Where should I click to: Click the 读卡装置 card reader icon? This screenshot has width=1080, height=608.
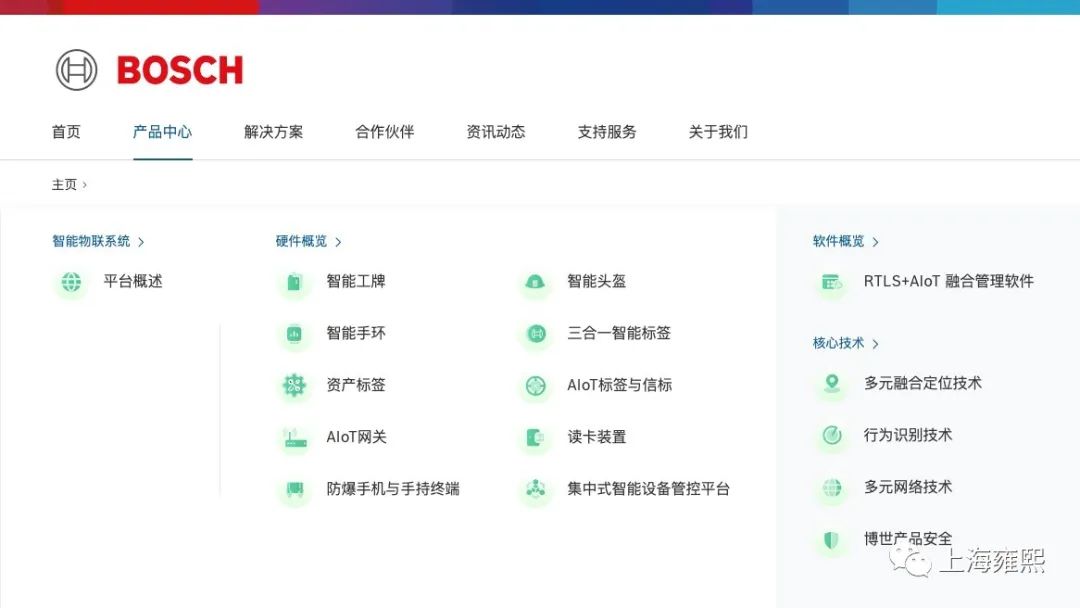[x=535, y=438]
